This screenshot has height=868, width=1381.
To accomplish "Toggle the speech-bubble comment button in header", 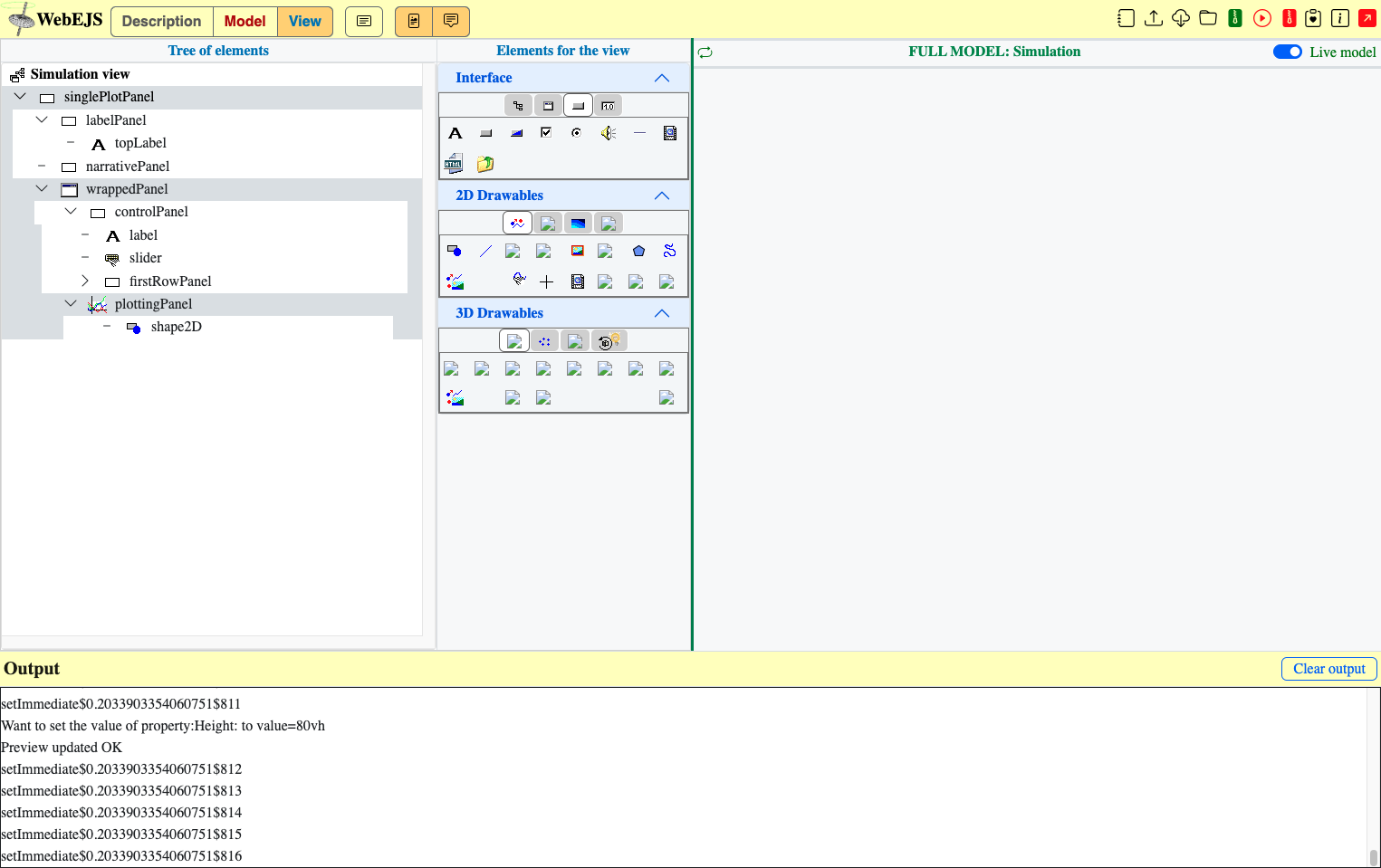I will 451,21.
